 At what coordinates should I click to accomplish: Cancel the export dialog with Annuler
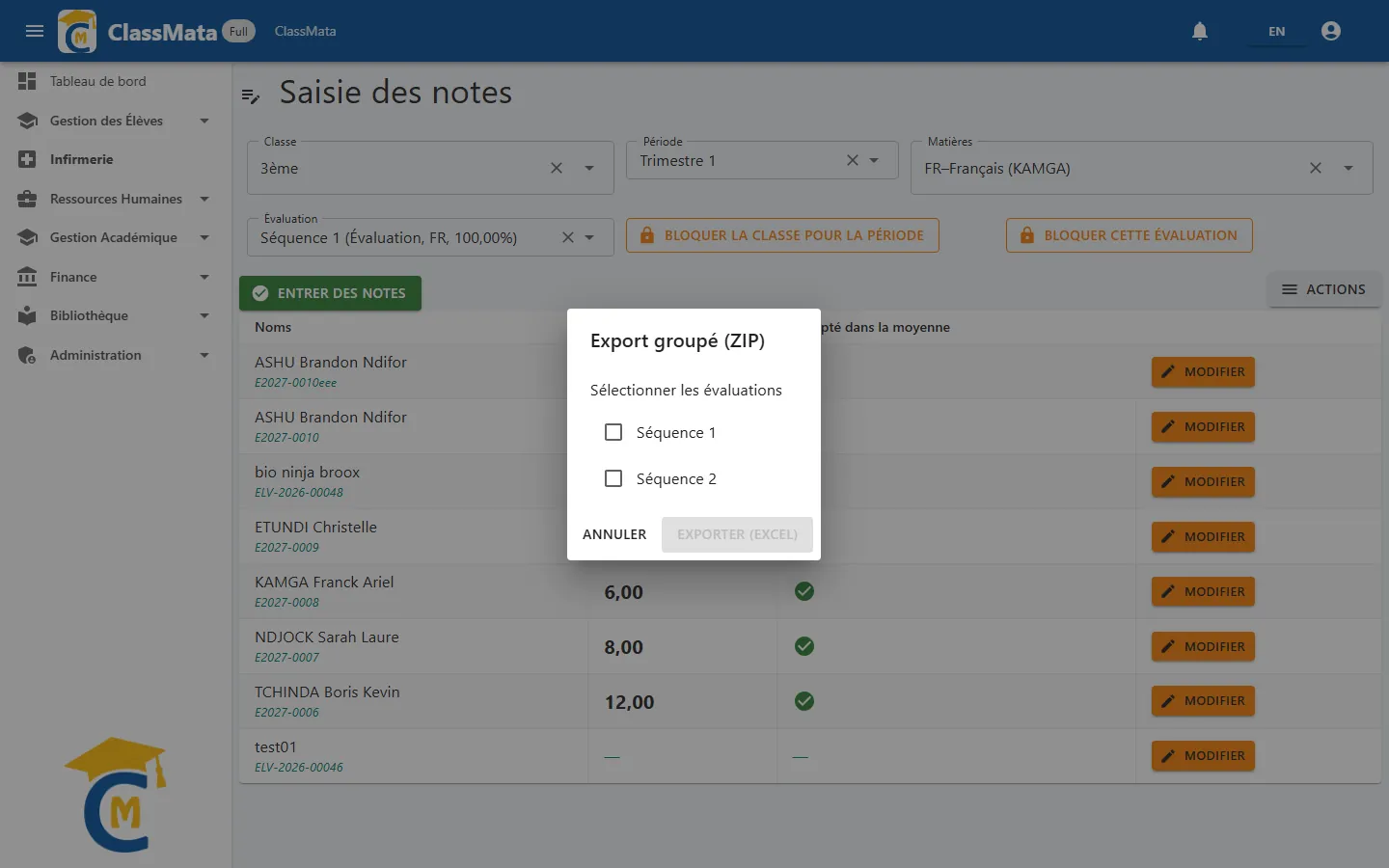614,534
